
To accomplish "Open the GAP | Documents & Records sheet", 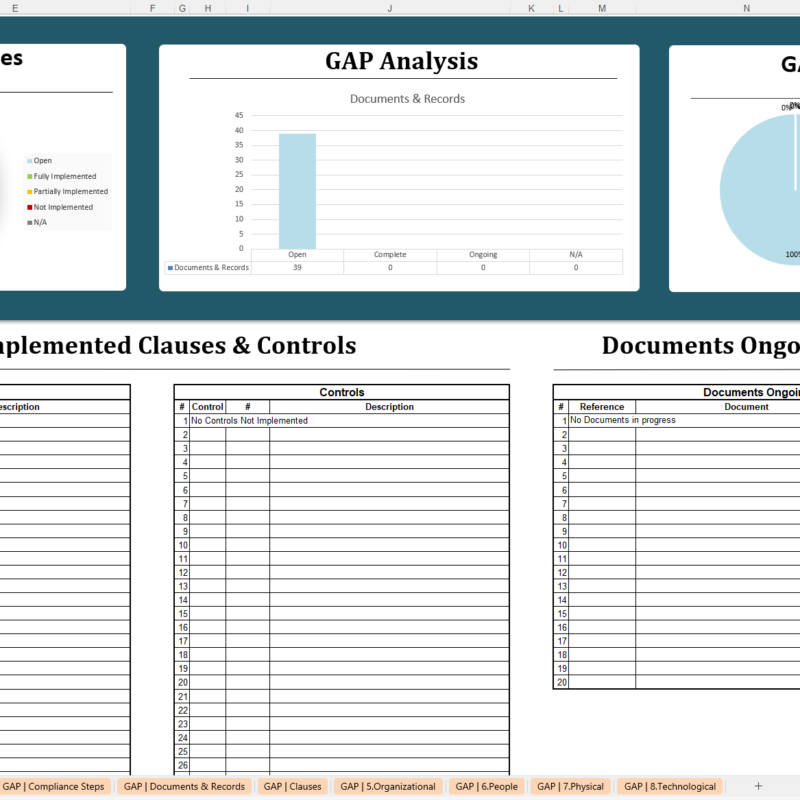I will (184, 787).
